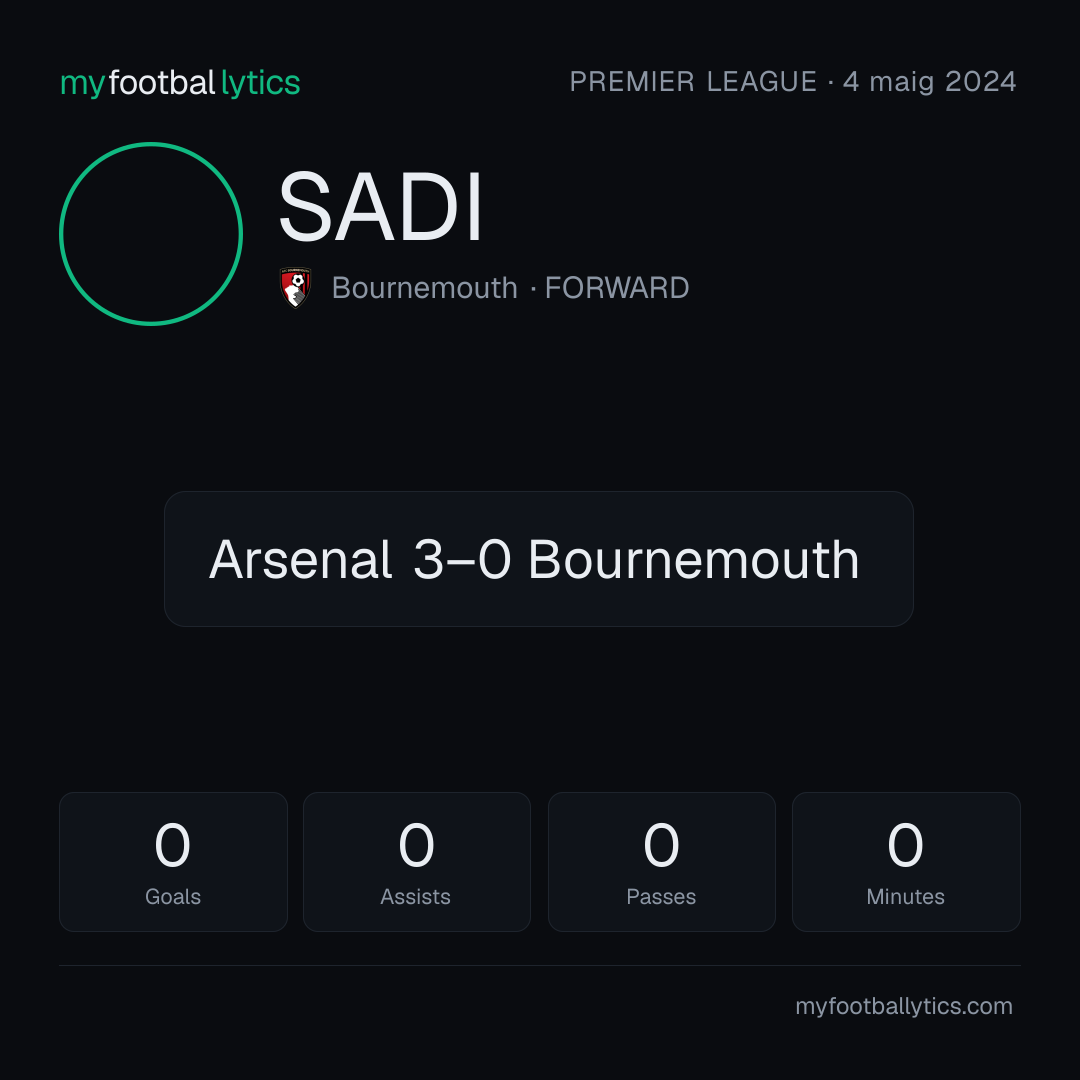Screen dimensions: 1080x1080
Task: Click the Bournemouth team name text
Action: click(x=424, y=288)
